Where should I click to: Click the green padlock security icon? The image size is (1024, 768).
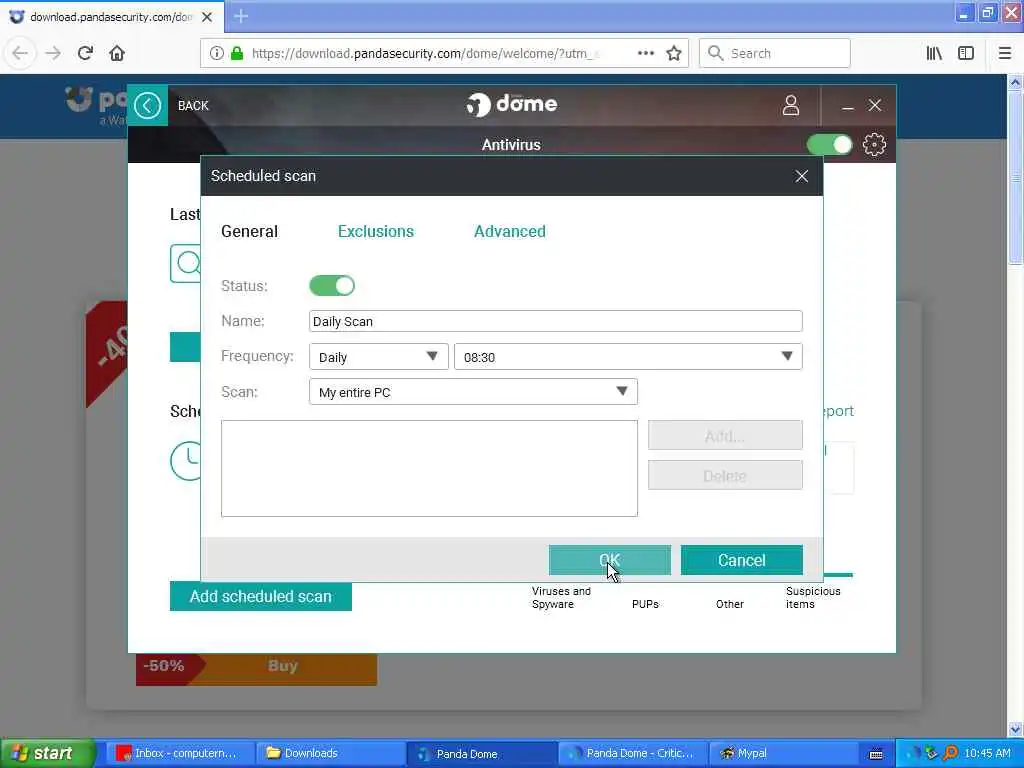[x=237, y=54]
